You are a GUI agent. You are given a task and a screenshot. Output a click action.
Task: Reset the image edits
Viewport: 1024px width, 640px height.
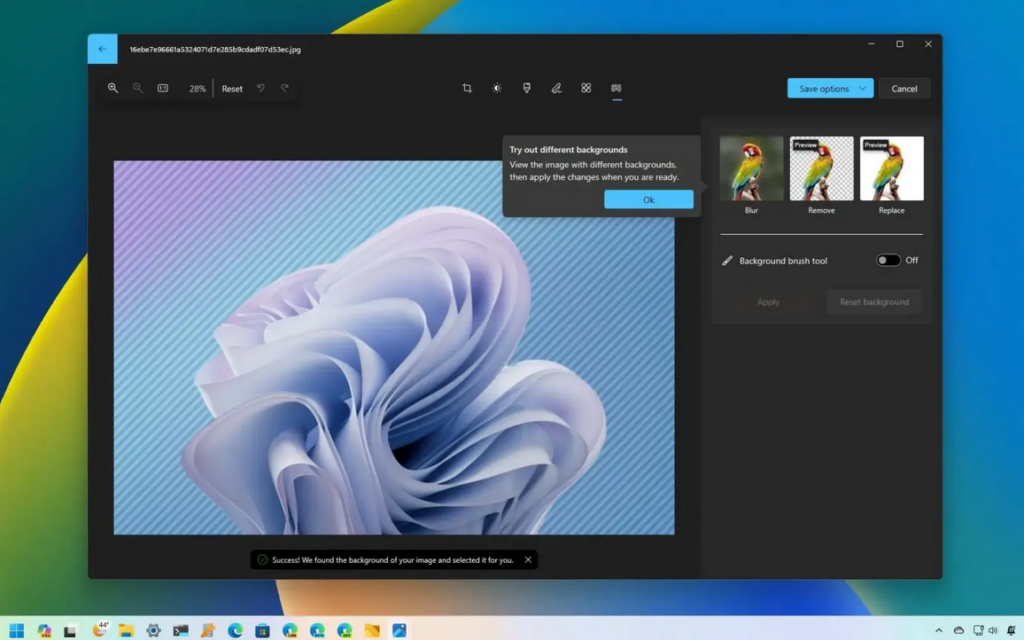tap(232, 88)
